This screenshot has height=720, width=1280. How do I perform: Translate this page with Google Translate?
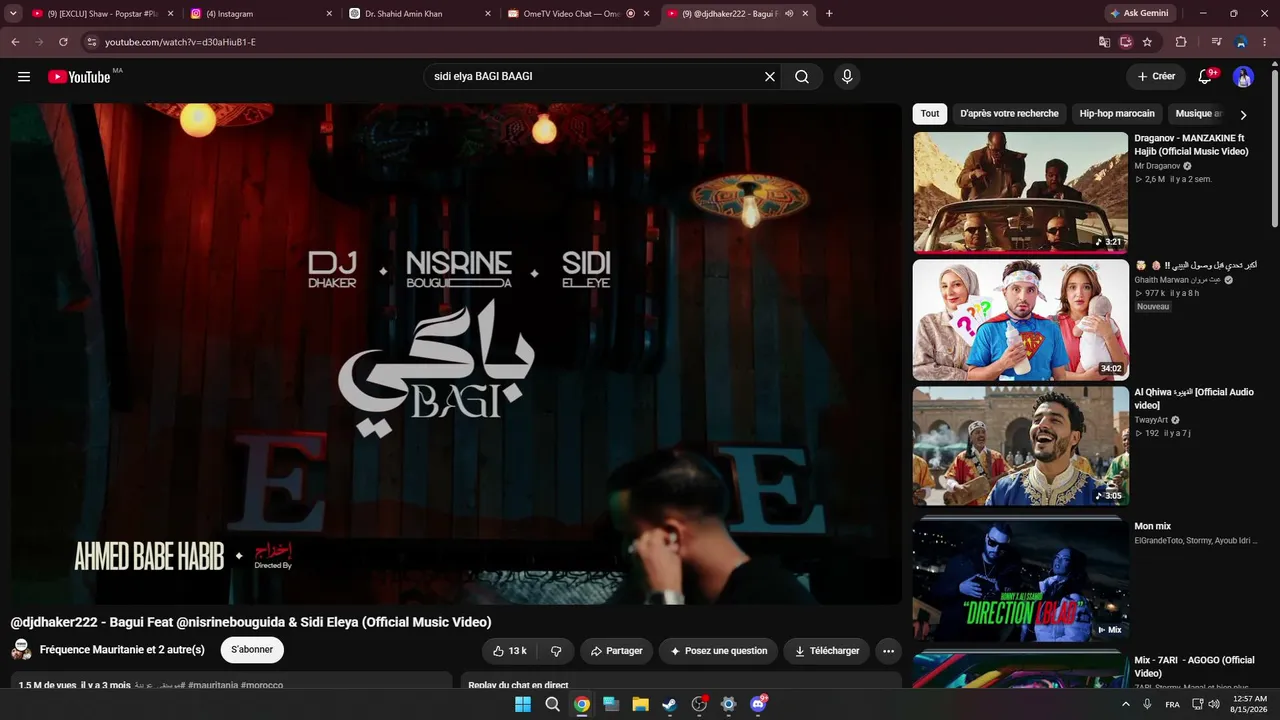pos(1104,42)
